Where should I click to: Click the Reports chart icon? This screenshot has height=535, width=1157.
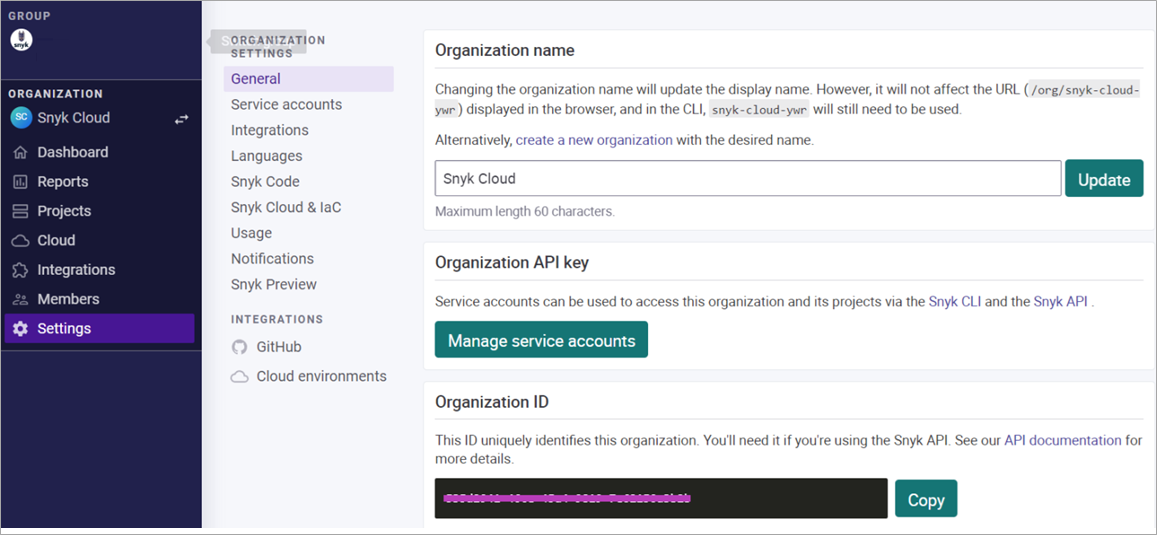click(20, 182)
